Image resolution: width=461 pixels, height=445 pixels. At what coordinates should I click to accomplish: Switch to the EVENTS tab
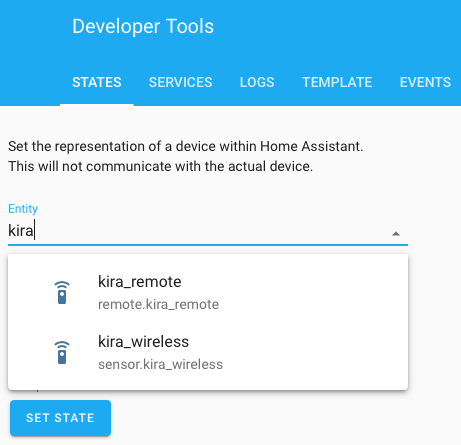pos(425,82)
